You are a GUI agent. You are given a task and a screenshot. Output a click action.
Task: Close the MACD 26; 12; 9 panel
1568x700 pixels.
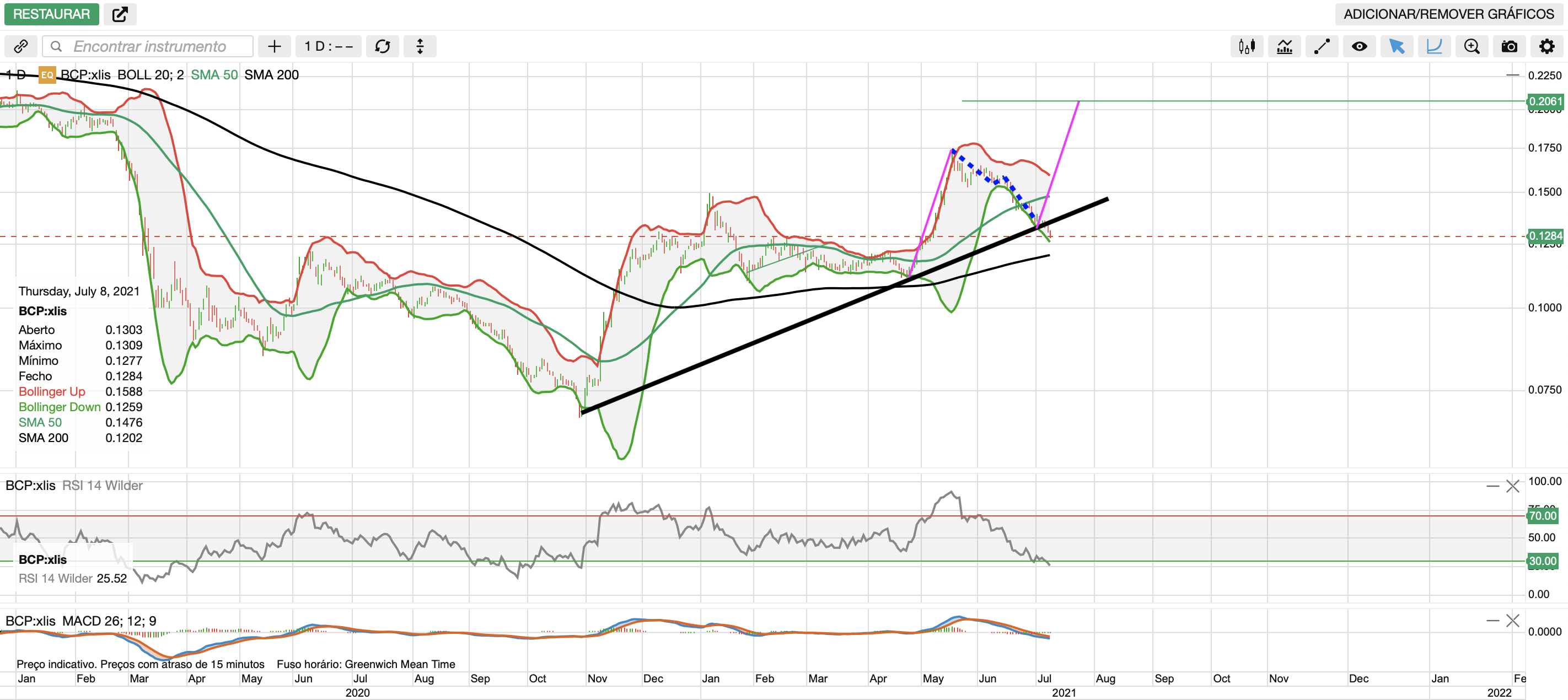pyautogui.click(x=1513, y=620)
